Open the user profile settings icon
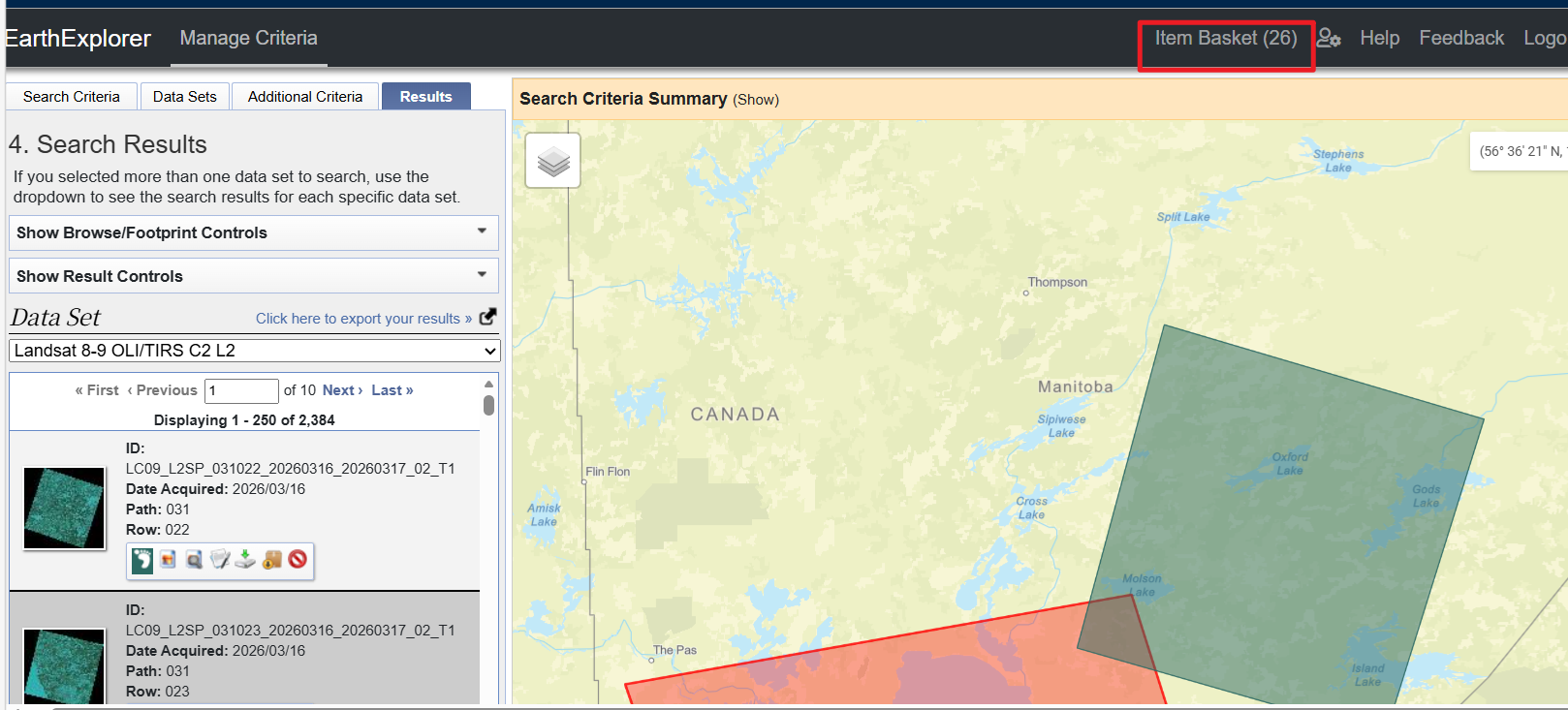1568x710 pixels. pyautogui.click(x=1329, y=38)
